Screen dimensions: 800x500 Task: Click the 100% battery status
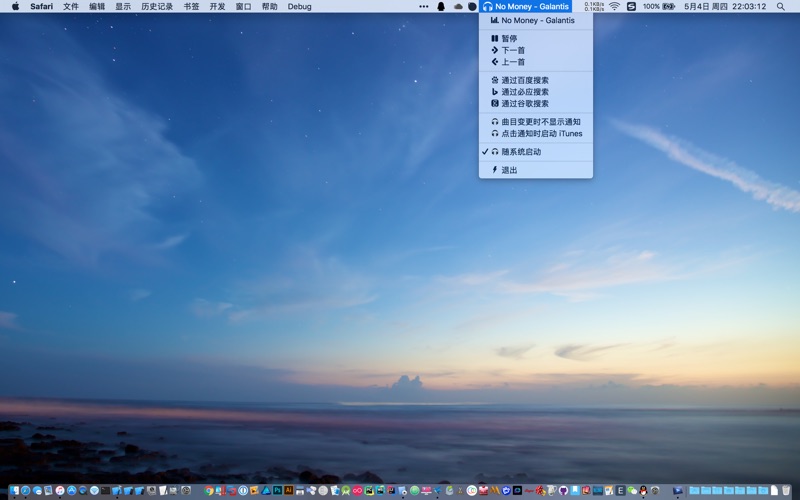pyautogui.click(x=659, y=6)
